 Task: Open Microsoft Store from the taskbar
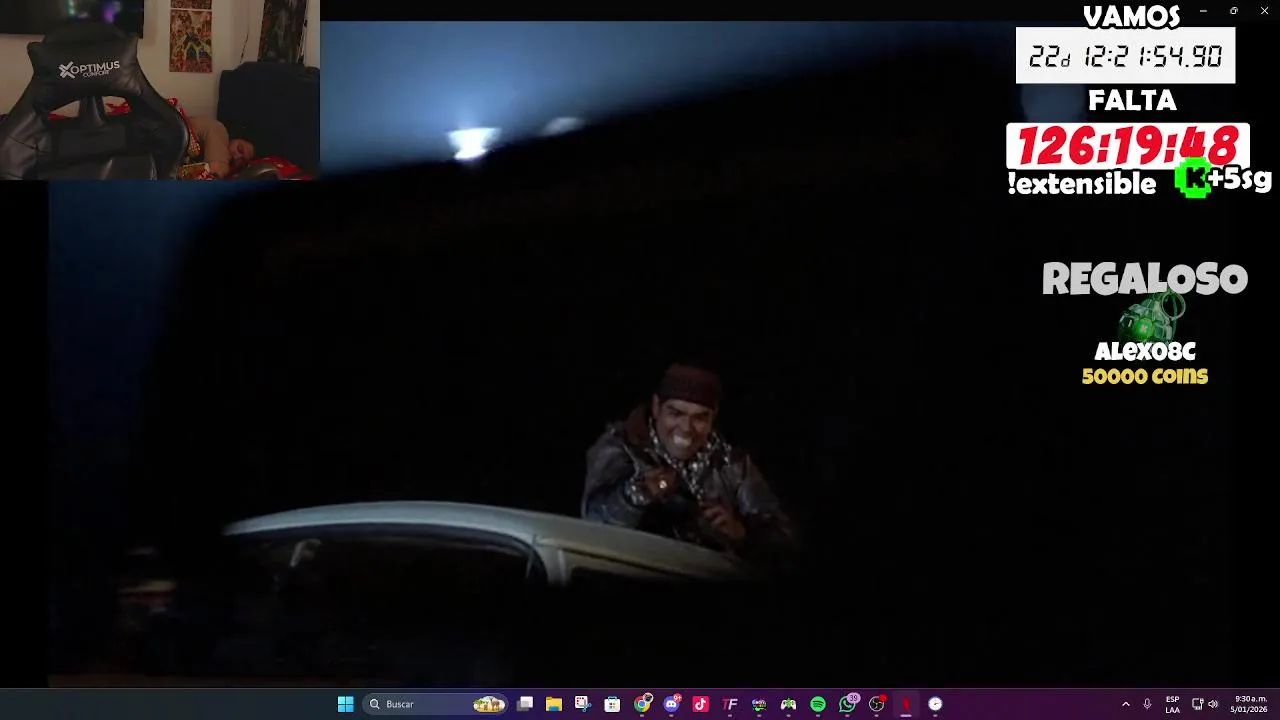click(x=612, y=704)
